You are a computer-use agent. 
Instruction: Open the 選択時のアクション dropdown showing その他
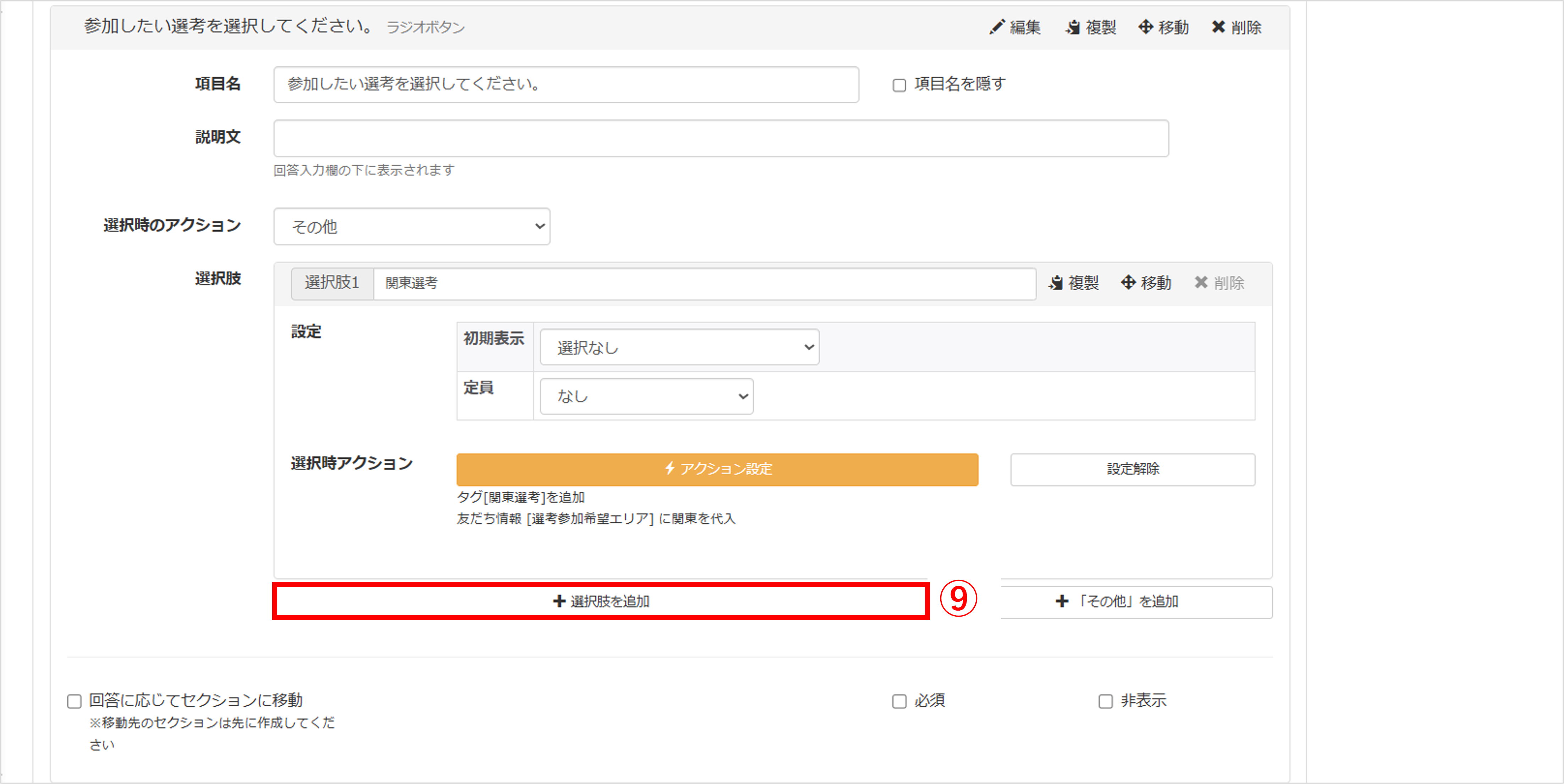[x=411, y=226]
